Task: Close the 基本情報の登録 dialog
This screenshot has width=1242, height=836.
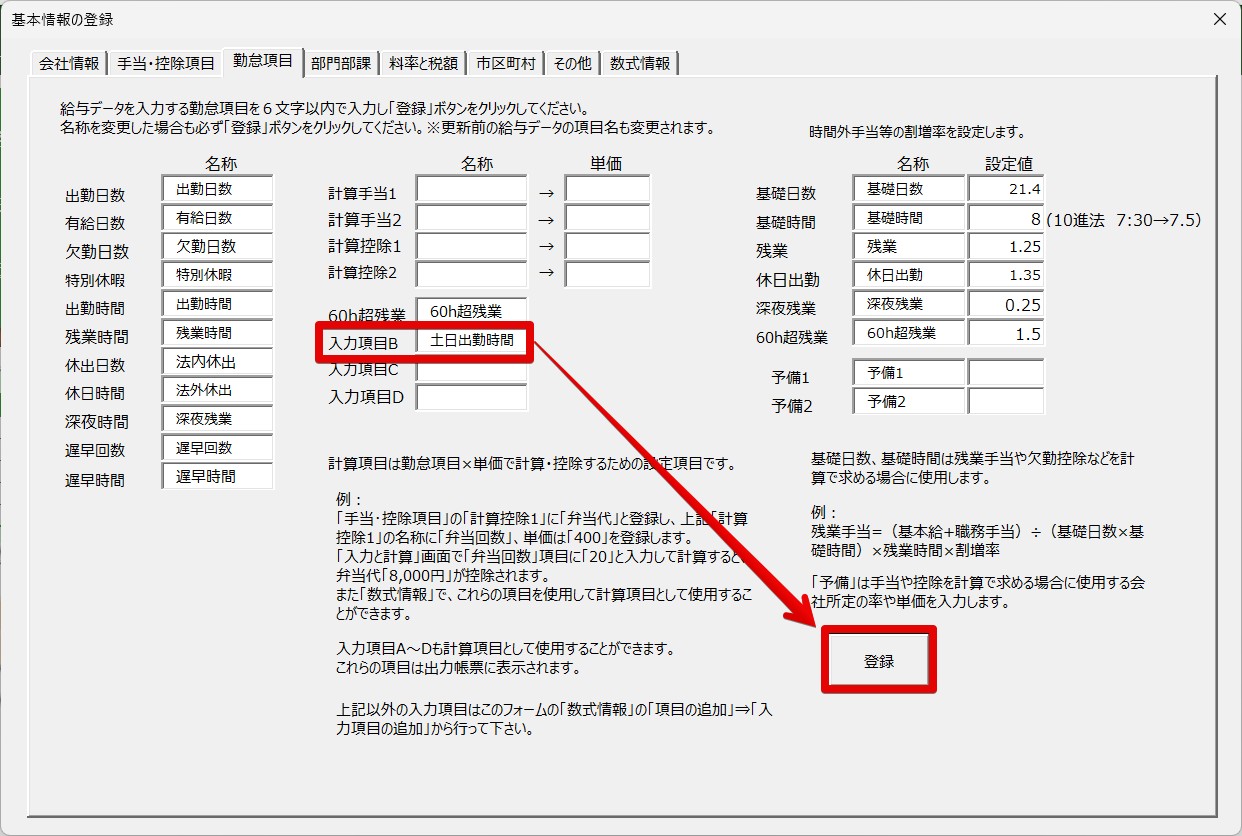Action: coord(1219,19)
